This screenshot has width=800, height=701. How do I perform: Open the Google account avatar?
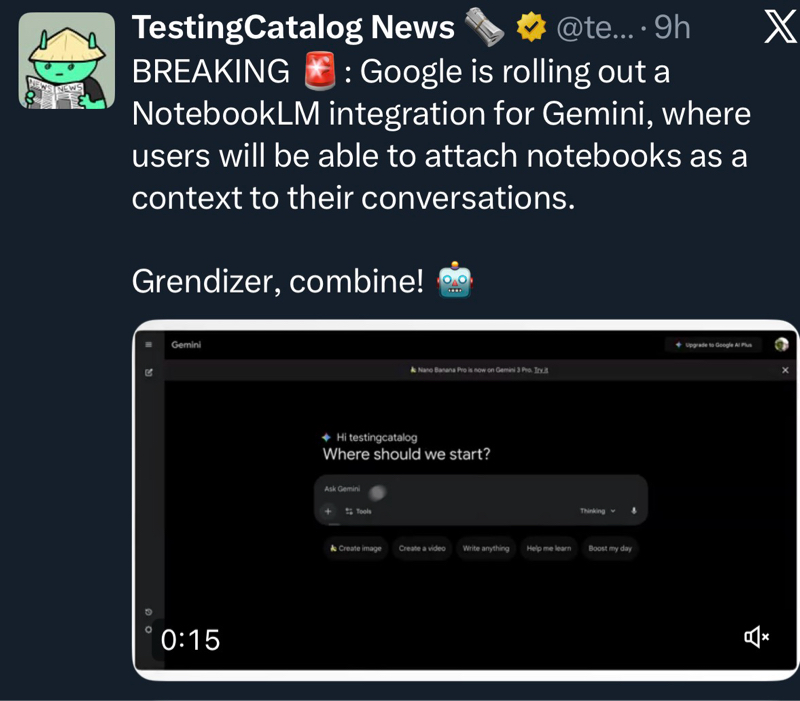(781, 345)
